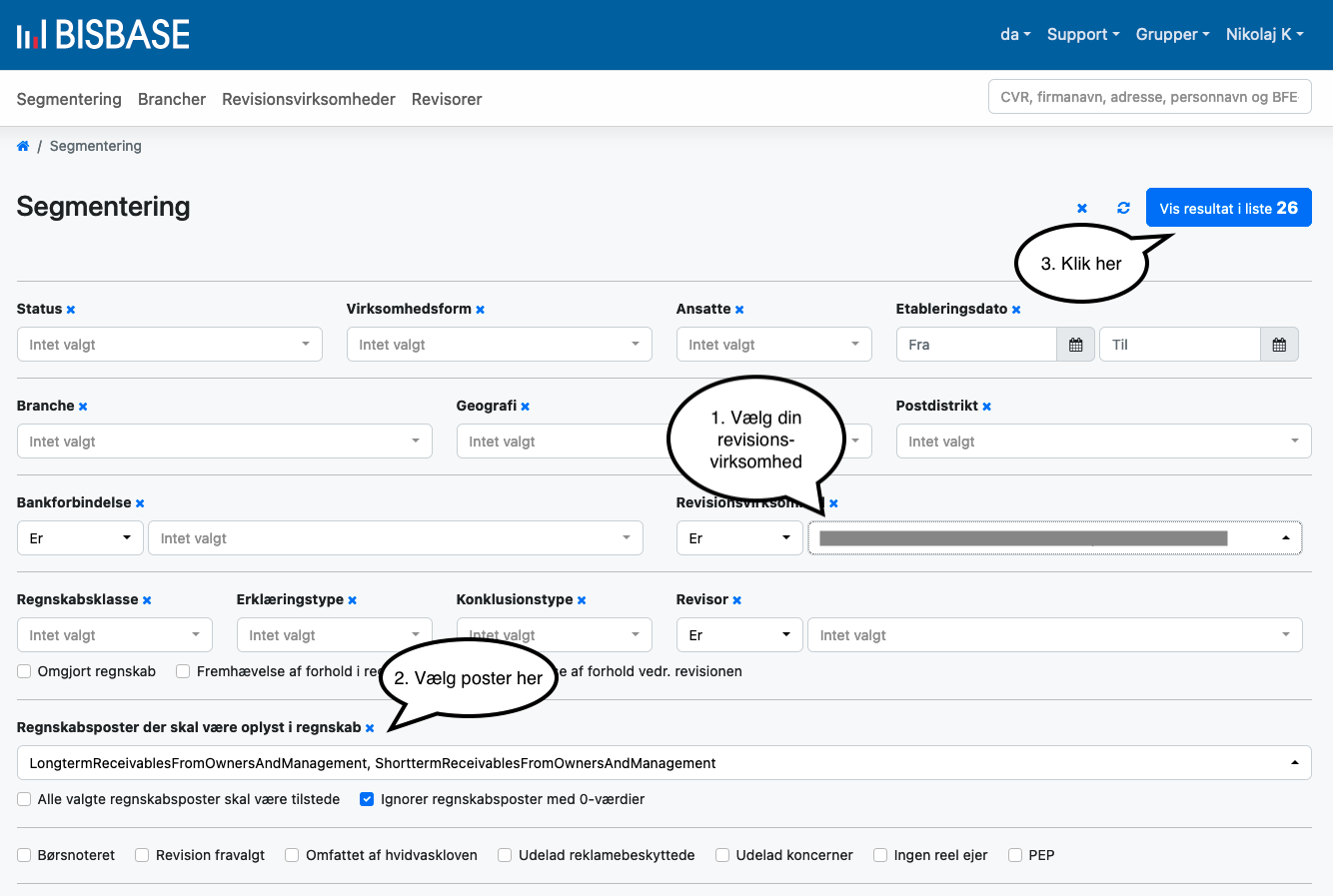
Task: Open the Konklusionstype dropdown
Action: (x=555, y=635)
